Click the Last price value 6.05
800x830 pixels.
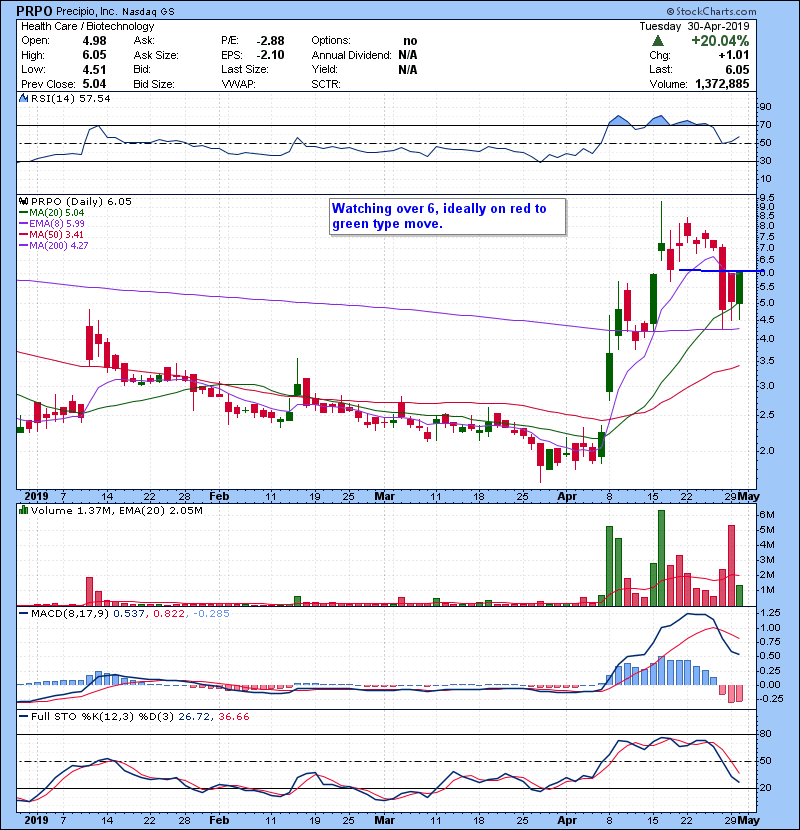(738, 70)
